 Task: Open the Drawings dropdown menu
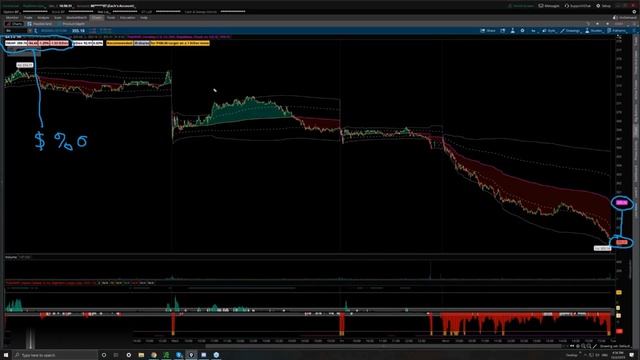(570, 31)
